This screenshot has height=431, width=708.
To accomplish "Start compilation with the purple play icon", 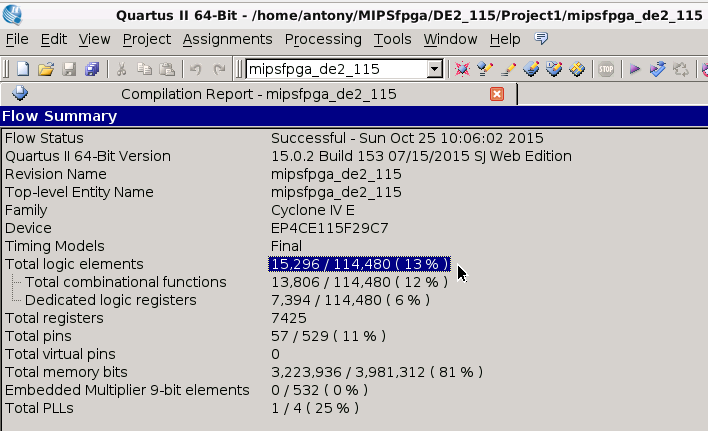I will [x=635, y=69].
